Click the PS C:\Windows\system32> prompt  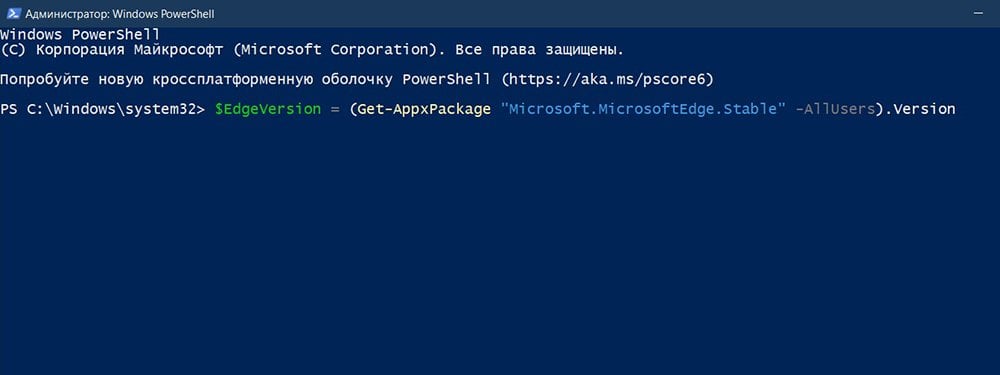point(102,110)
